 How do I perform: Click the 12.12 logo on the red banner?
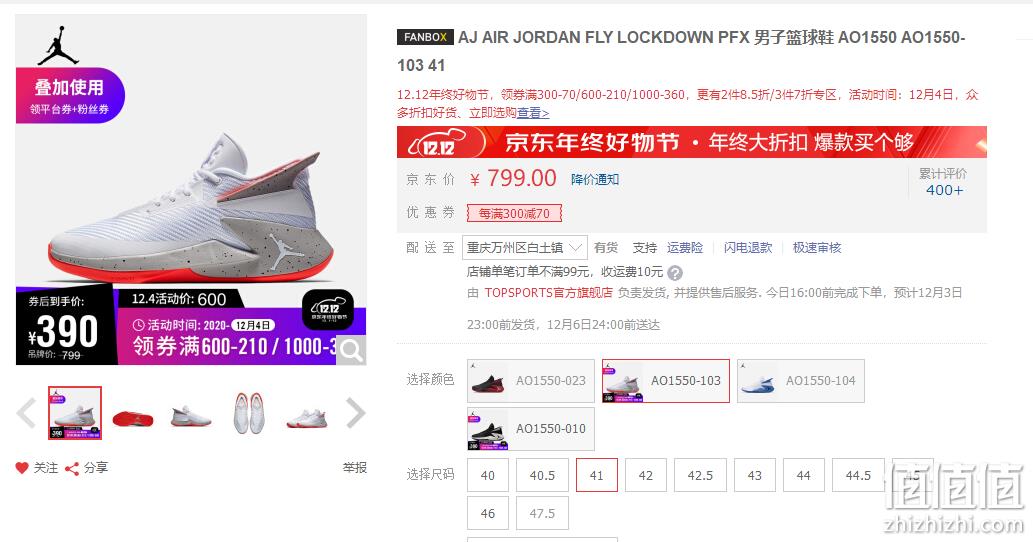pyautogui.click(x=436, y=142)
